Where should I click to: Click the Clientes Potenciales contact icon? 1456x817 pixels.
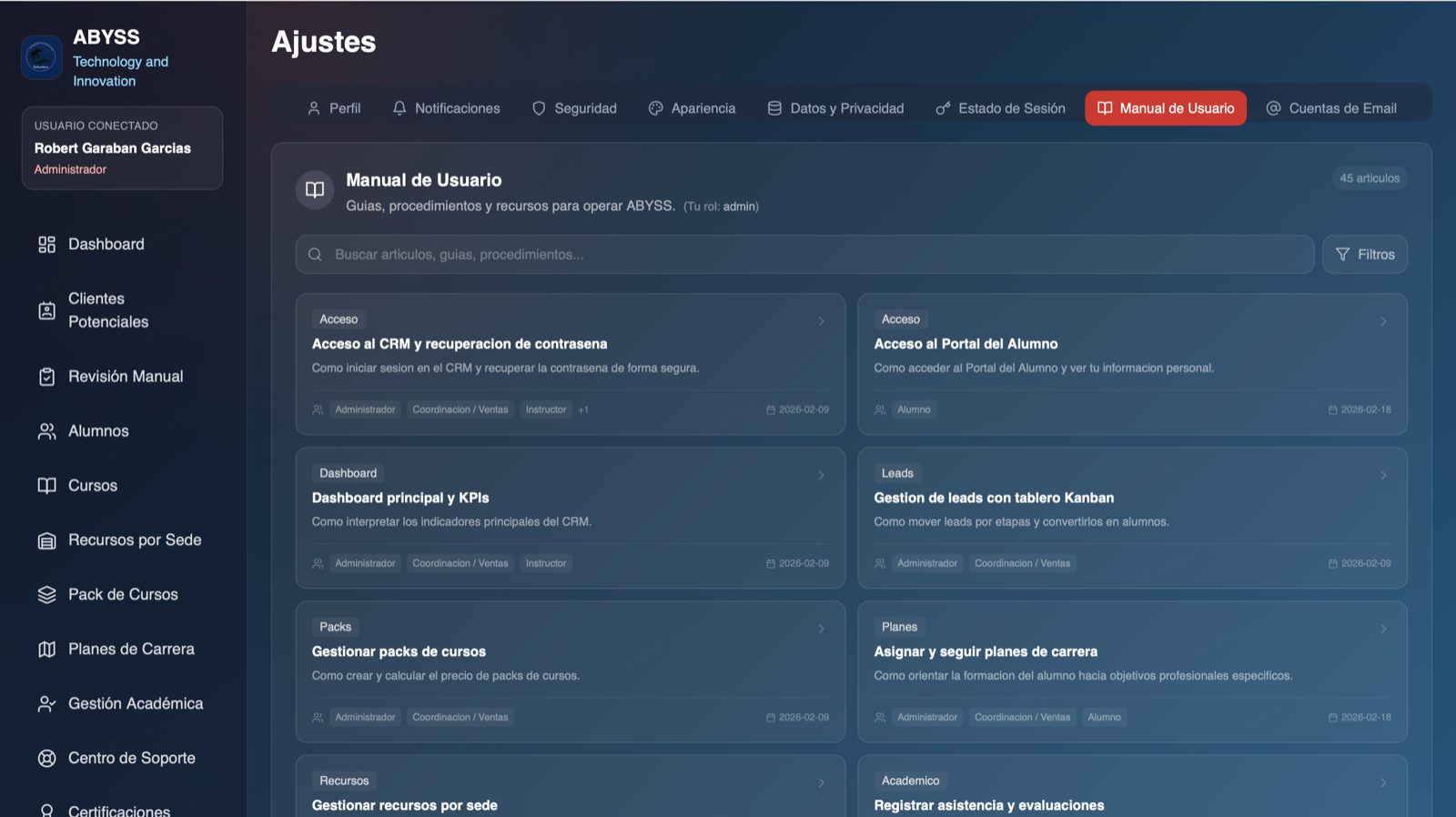46,310
